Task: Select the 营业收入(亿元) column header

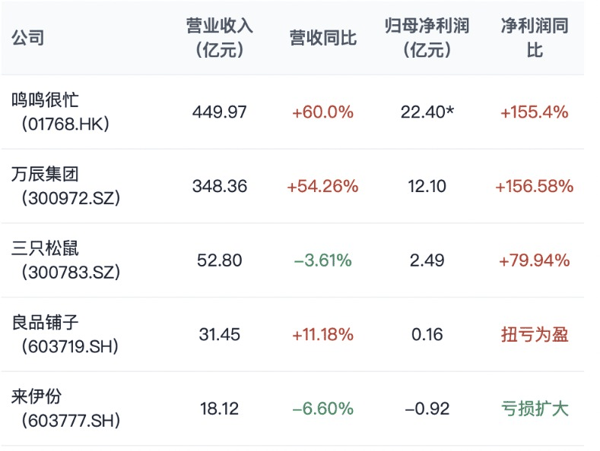Action: point(219,38)
